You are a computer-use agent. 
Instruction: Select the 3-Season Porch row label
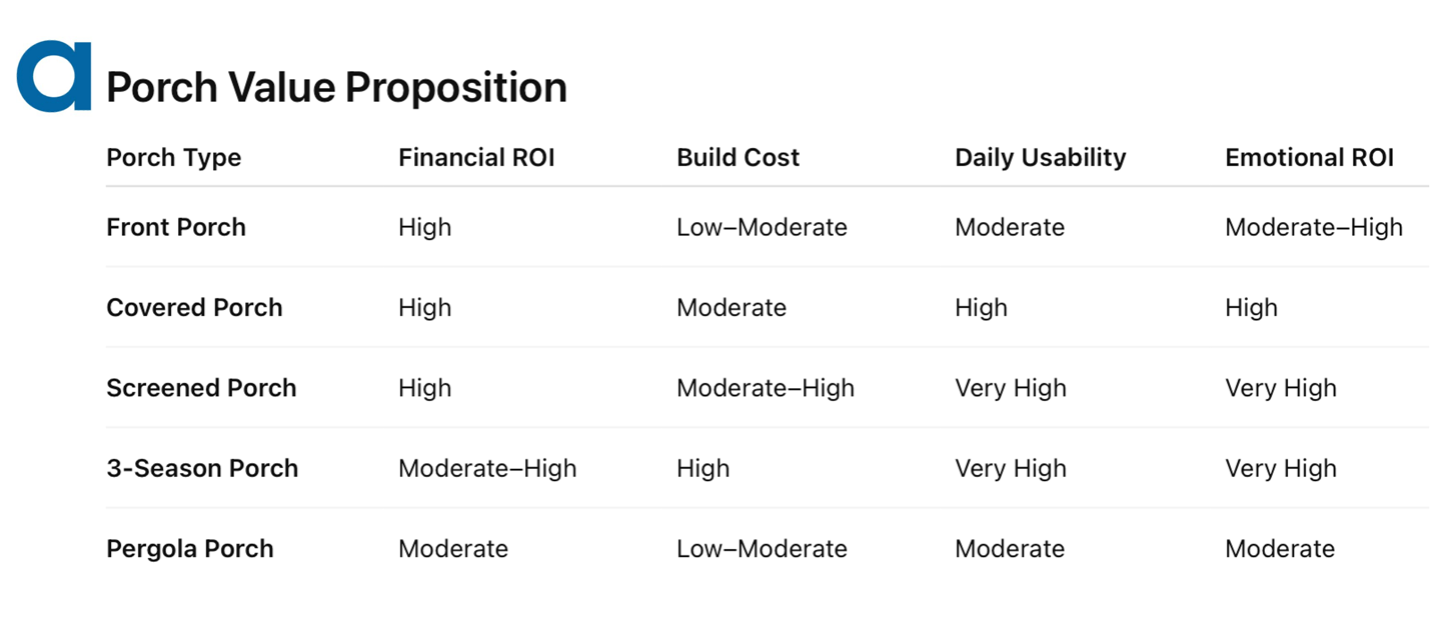click(202, 468)
